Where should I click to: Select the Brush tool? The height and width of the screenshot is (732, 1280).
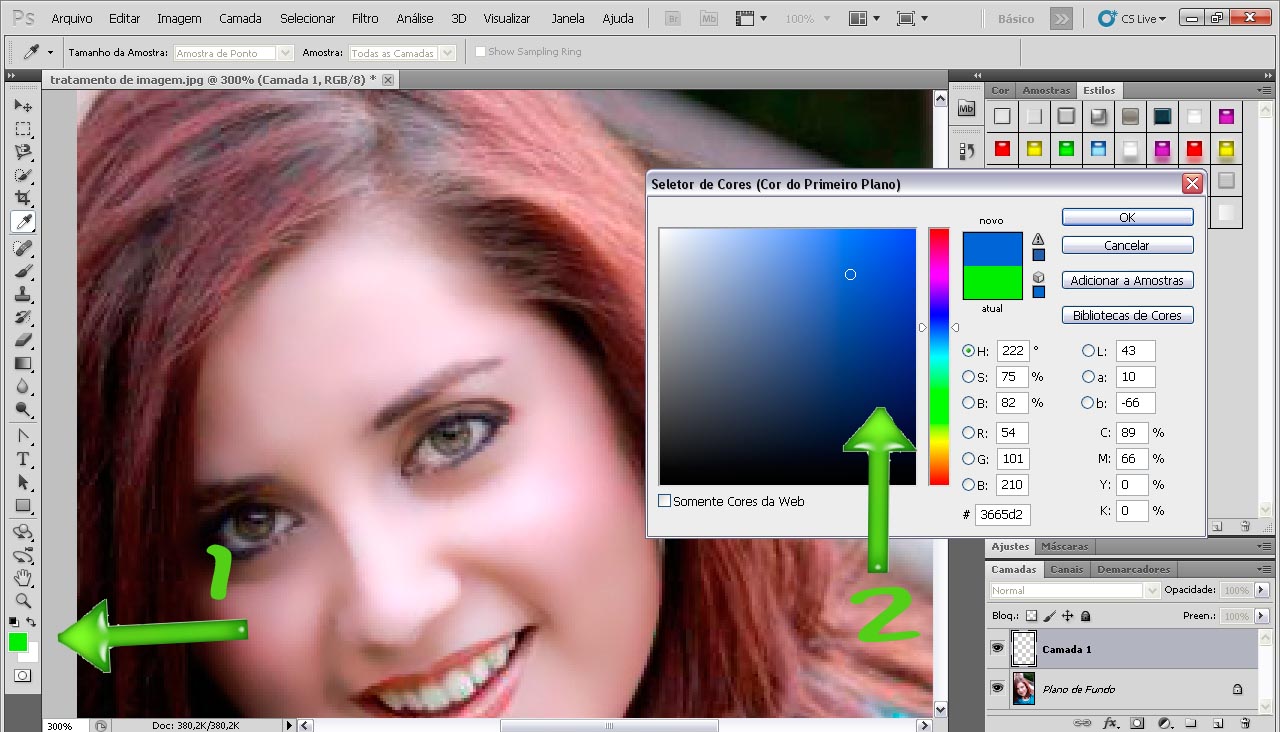[x=23, y=271]
